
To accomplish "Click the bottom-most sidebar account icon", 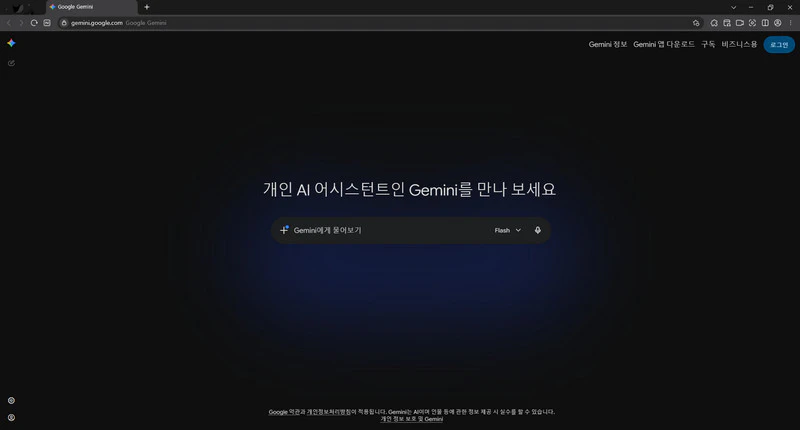I will click(x=11, y=418).
